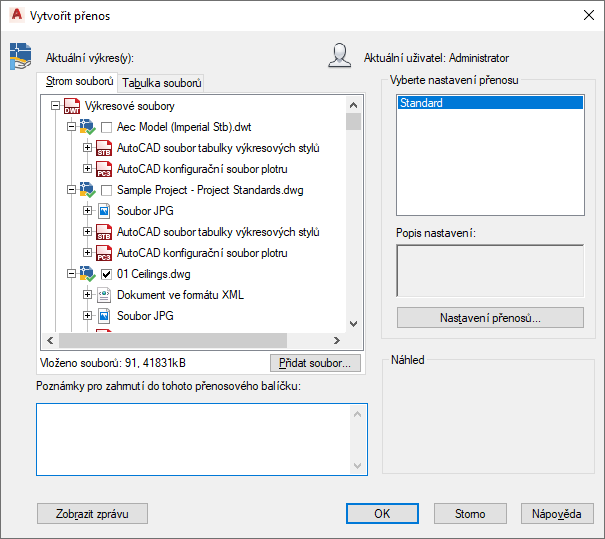Click the JPG icon under Sample Project
605x539 pixels.
(x=103, y=211)
